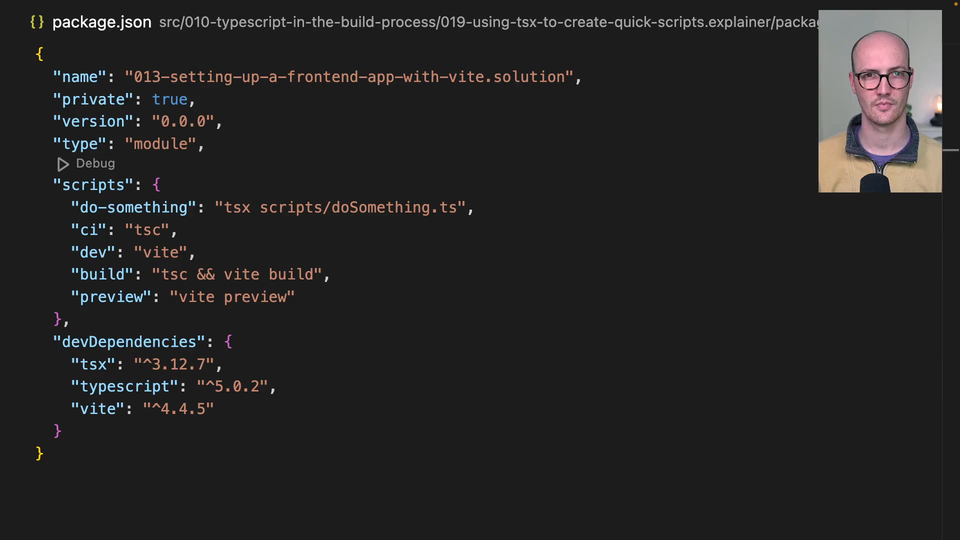The image size is (960, 540).
Task: Click the tsx scripts/doSomething.ts command string
Action: click(x=341, y=207)
